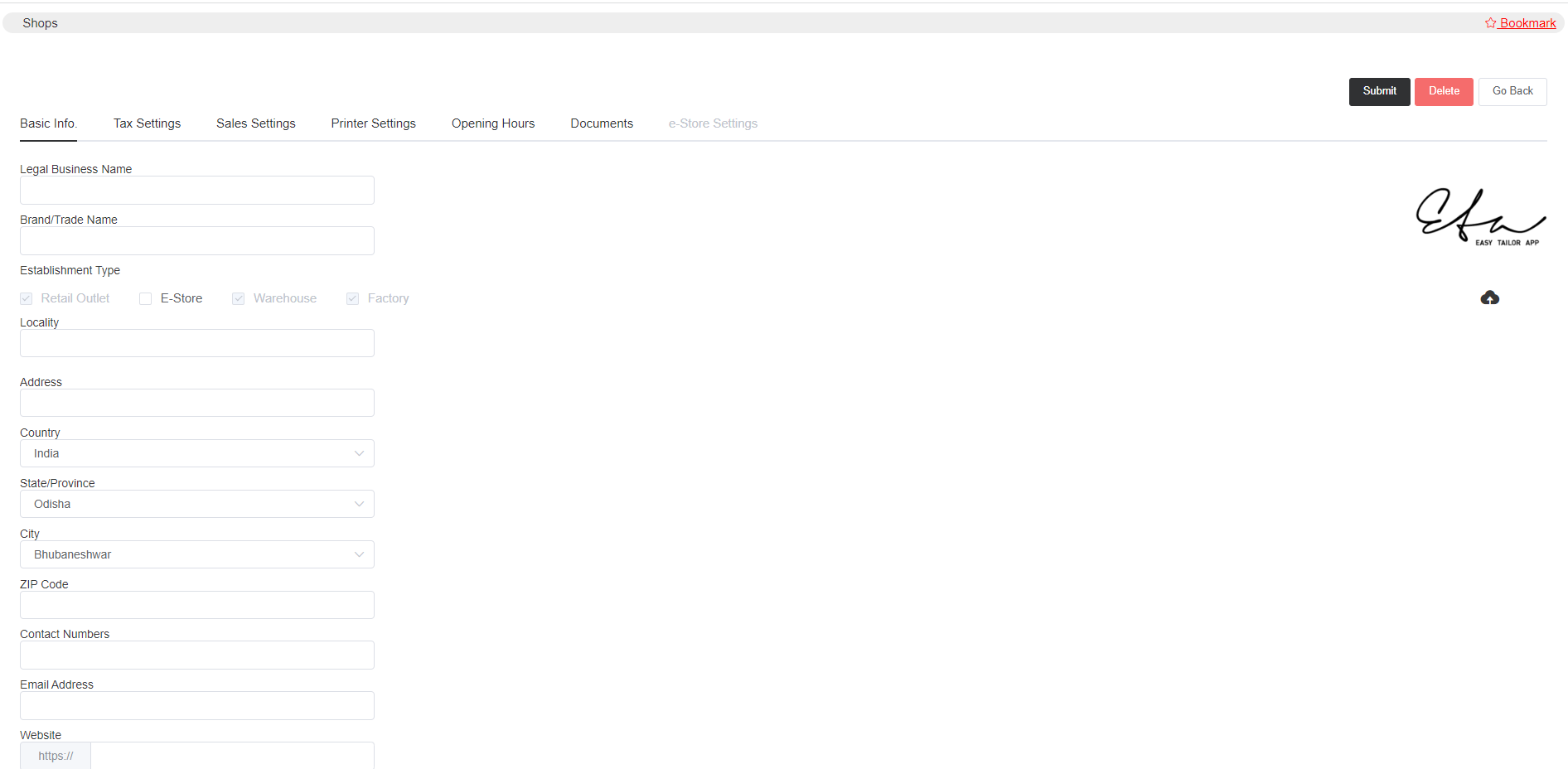Click the Go Back button

(x=1512, y=91)
